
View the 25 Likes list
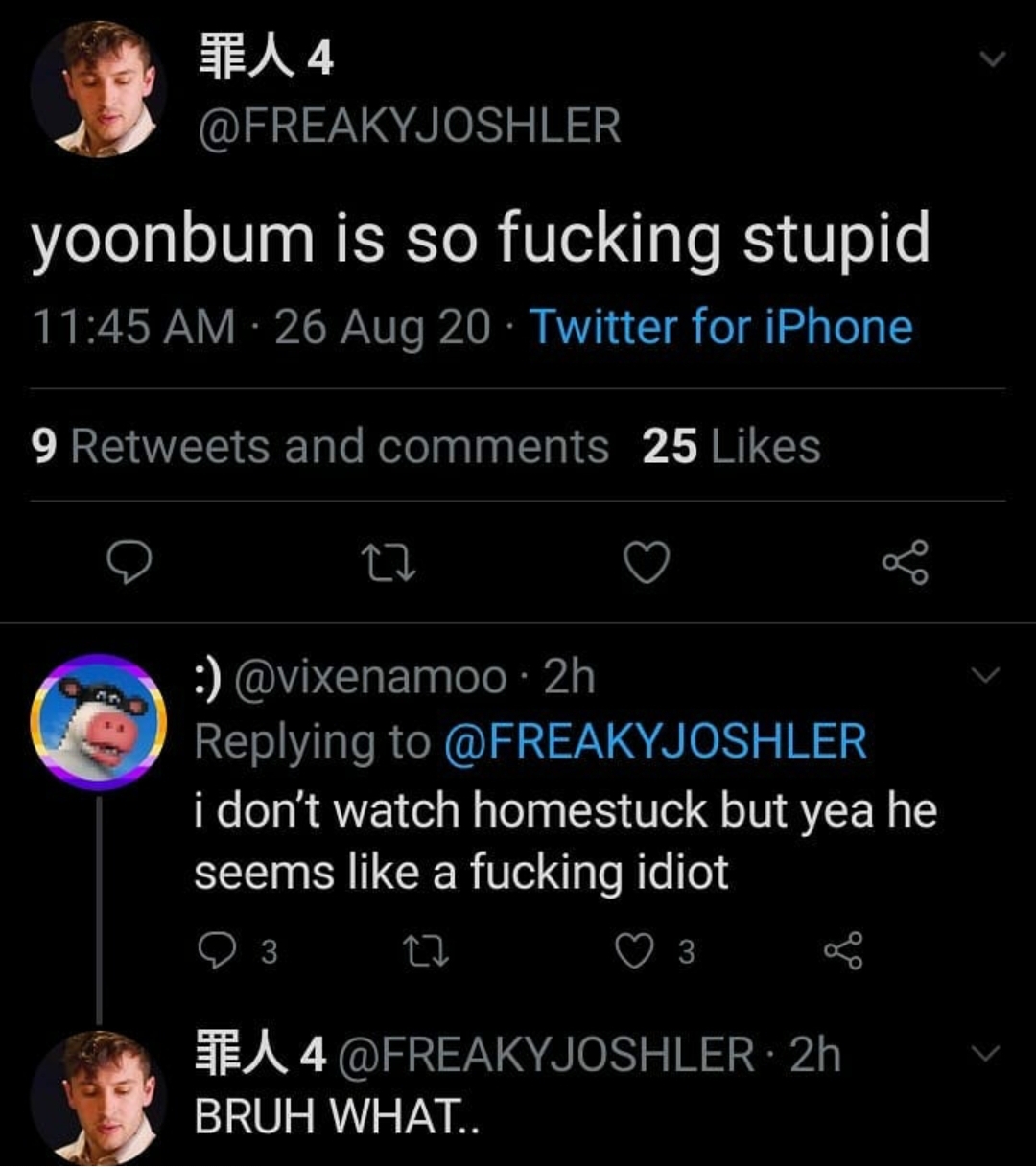pyautogui.click(x=731, y=447)
